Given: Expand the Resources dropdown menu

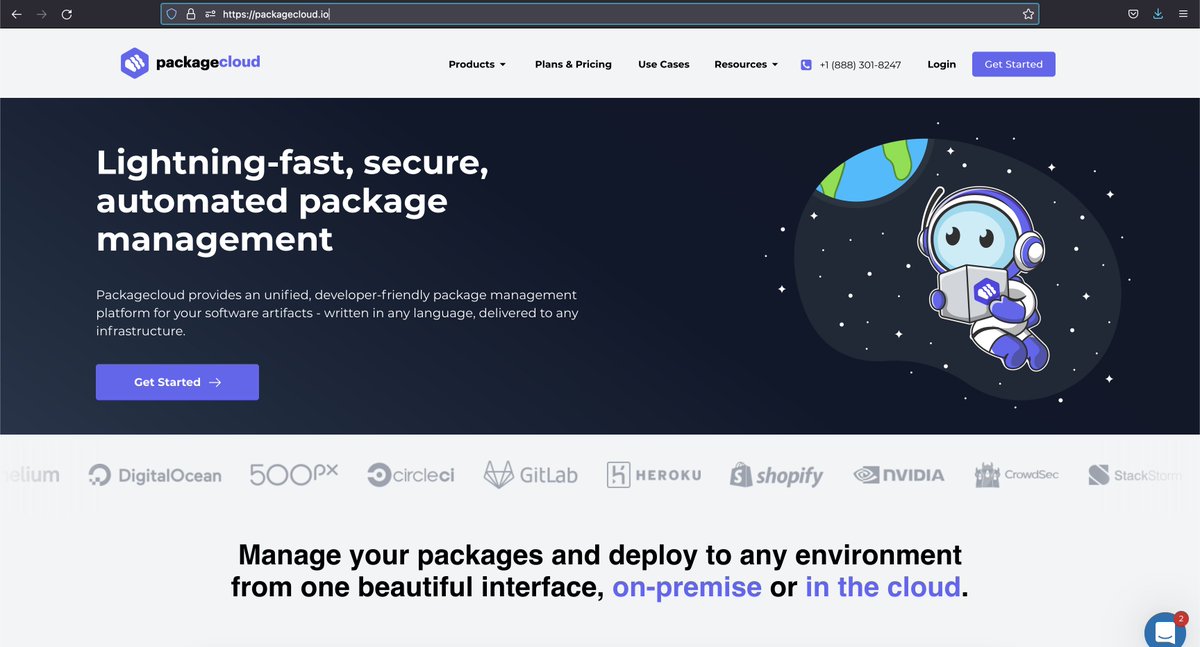Looking at the screenshot, I should tap(746, 64).
